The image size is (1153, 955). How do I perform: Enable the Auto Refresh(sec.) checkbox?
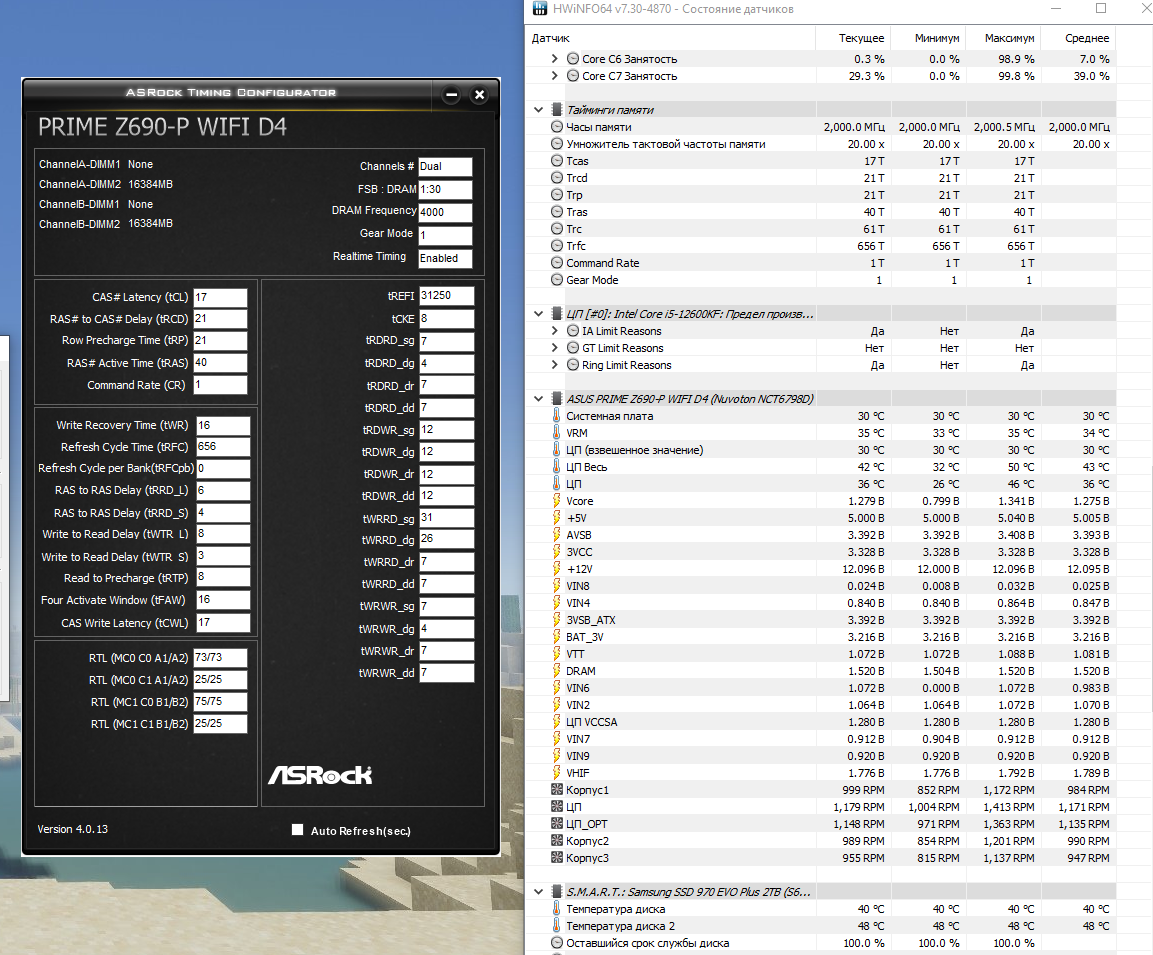pos(297,829)
